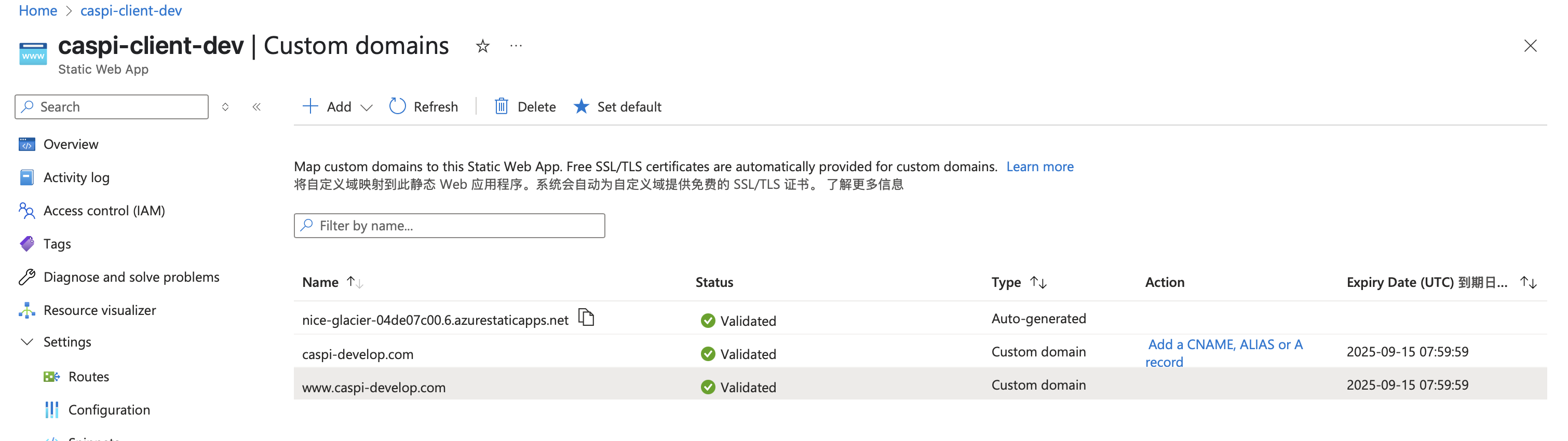Open the Learn more link
The image size is (1568, 441).
tap(1039, 167)
